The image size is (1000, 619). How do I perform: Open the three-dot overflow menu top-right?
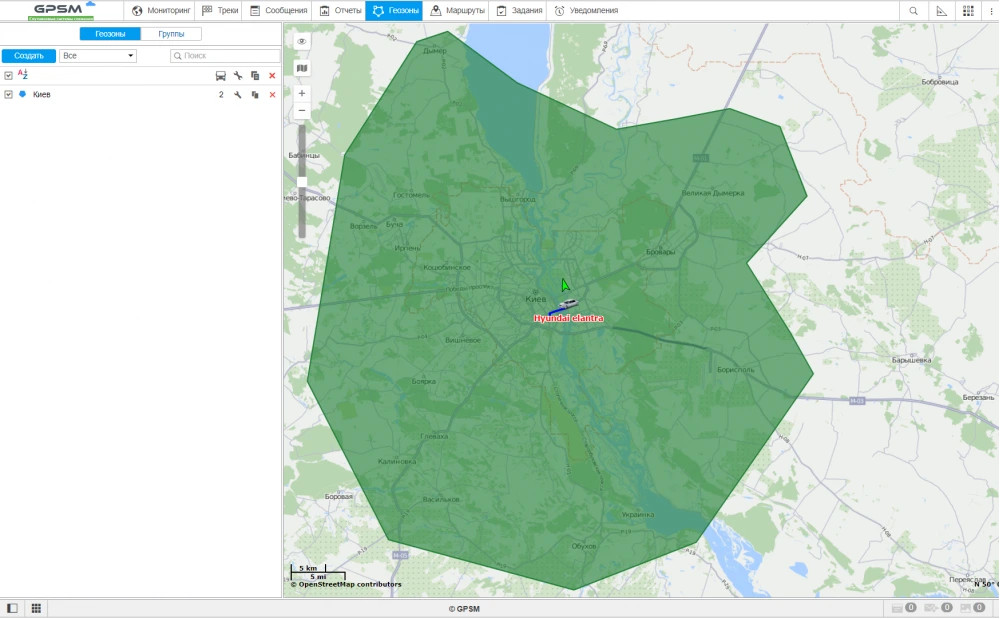(x=991, y=10)
